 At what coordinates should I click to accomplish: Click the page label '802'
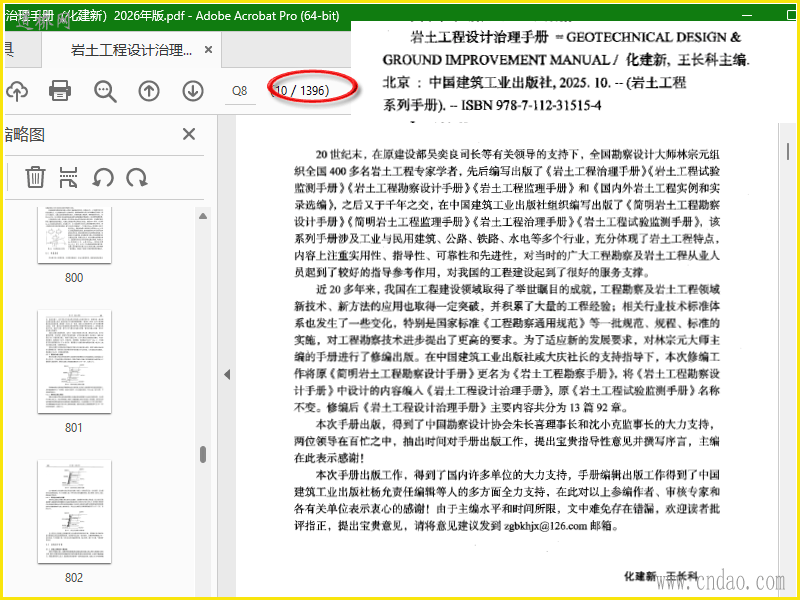click(74, 578)
